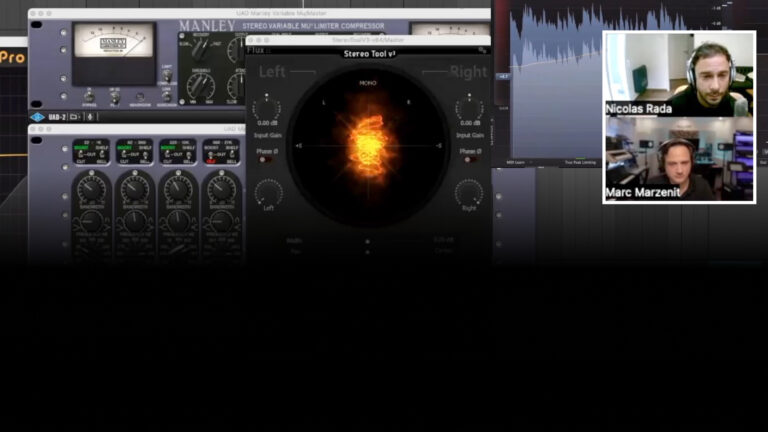The height and width of the screenshot is (432, 768).
Task: Flip the Manley Bypass In switch
Action: (89, 96)
